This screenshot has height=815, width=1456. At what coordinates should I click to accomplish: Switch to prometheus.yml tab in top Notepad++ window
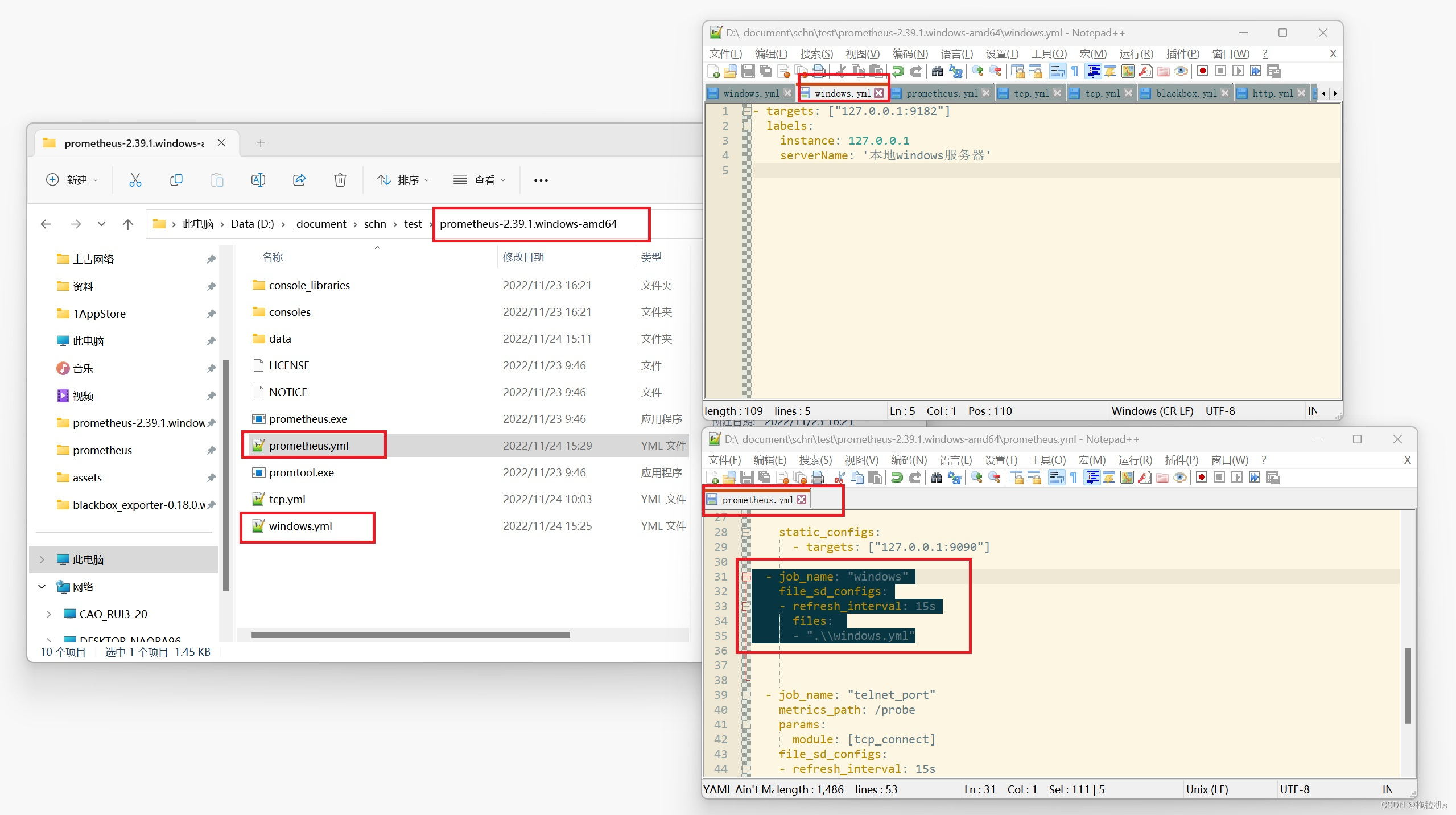(x=942, y=93)
